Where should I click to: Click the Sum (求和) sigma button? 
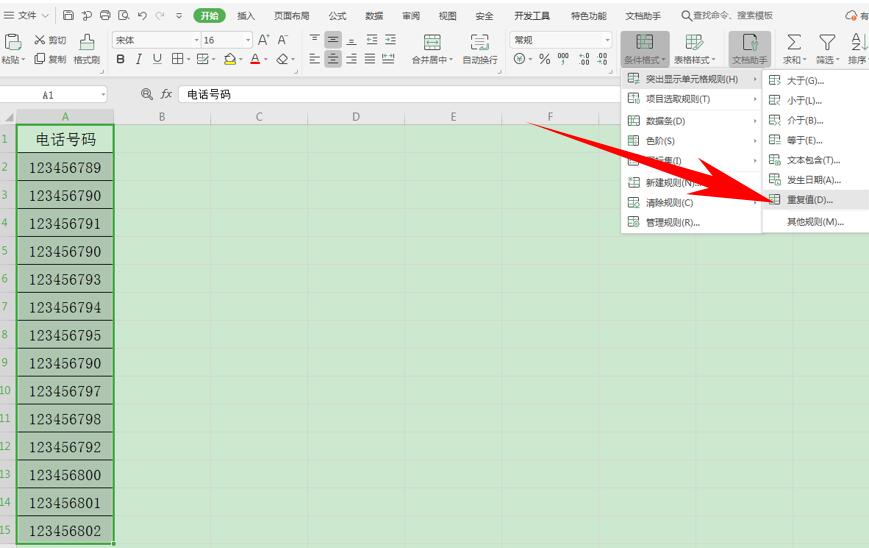[794, 49]
